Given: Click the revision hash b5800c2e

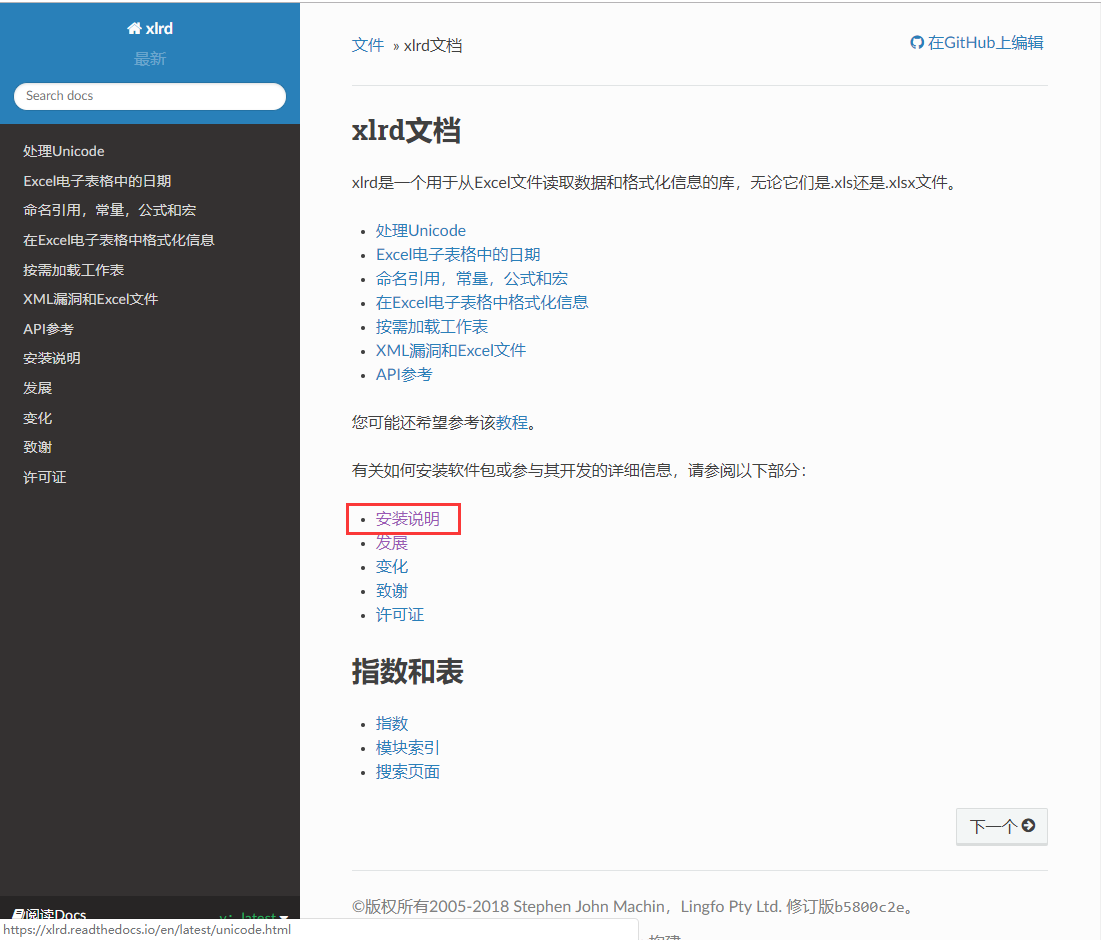Looking at the screenshot, I should (869, 907).
